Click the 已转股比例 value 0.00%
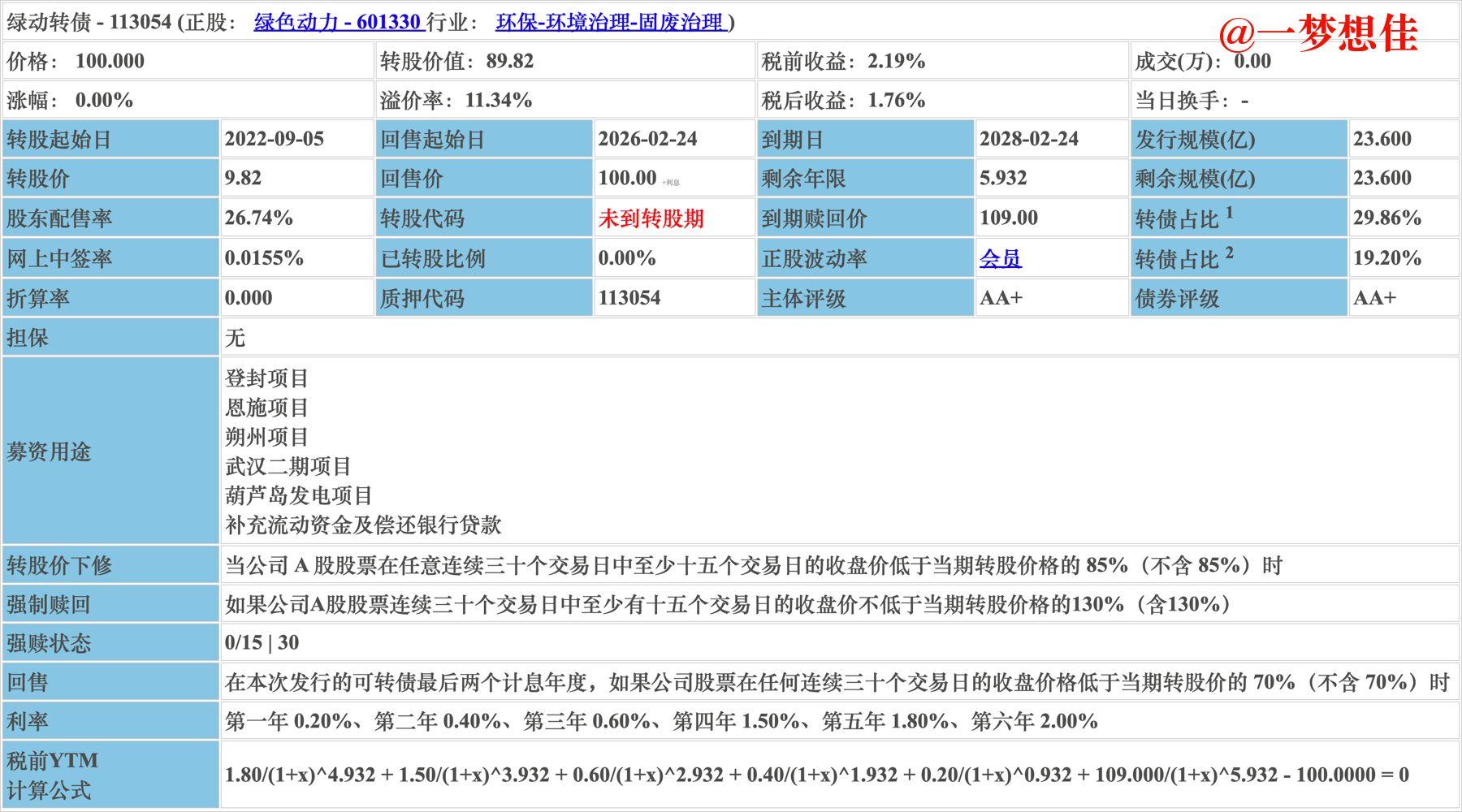This screenshot has width=1462, height=812. click(x=626, y=258)
